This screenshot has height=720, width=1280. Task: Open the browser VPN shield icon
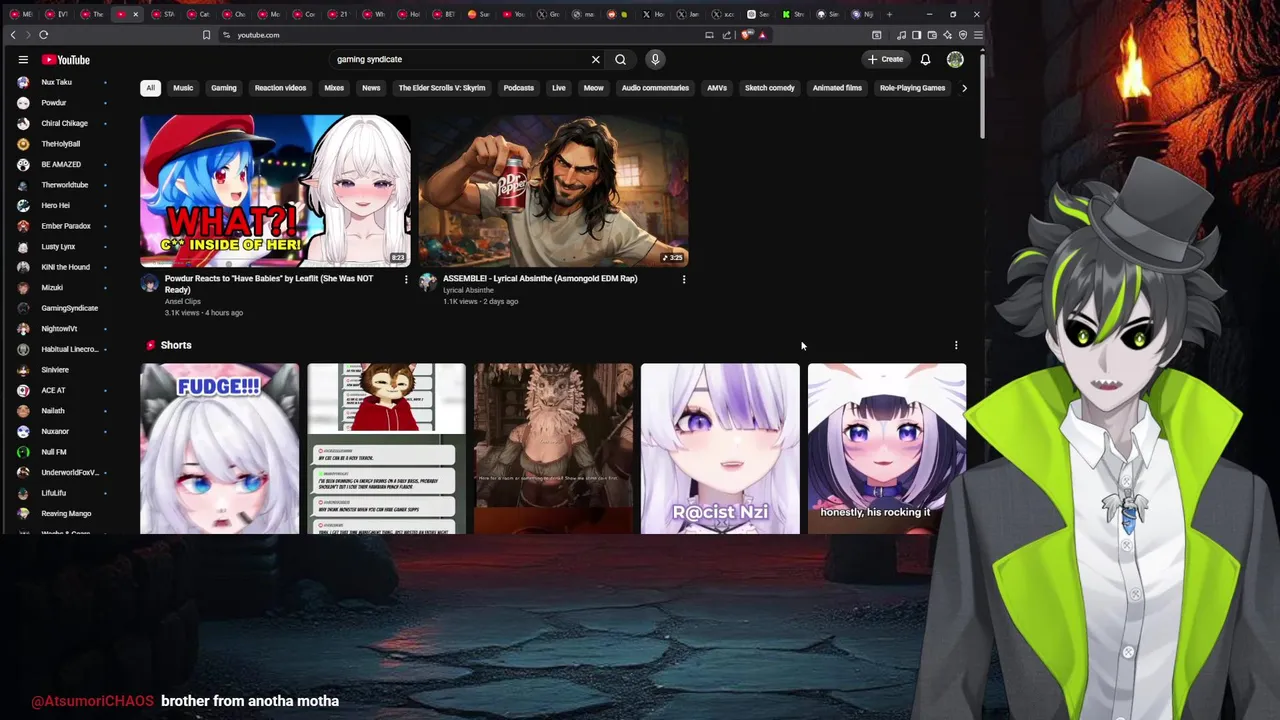point(963,35)
